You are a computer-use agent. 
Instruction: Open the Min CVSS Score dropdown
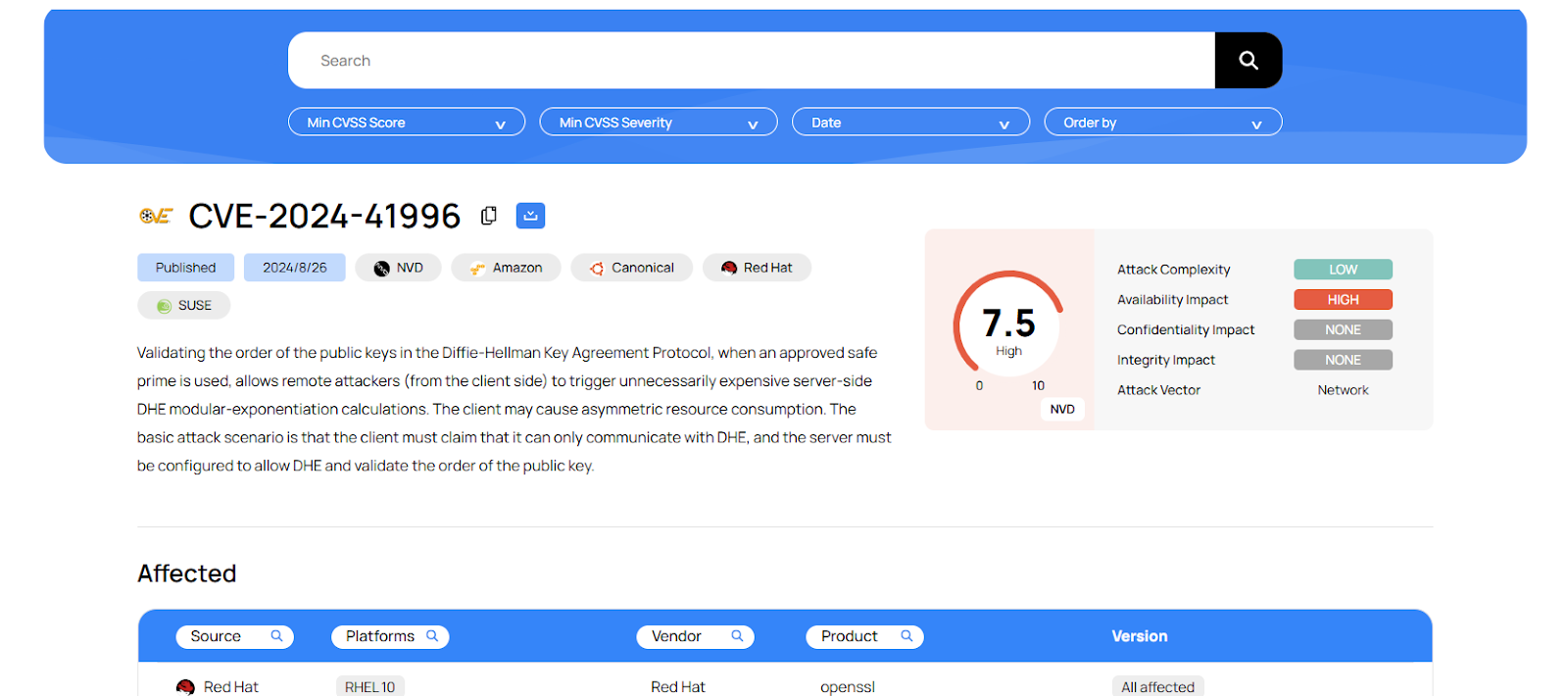[x=406, y=123]
